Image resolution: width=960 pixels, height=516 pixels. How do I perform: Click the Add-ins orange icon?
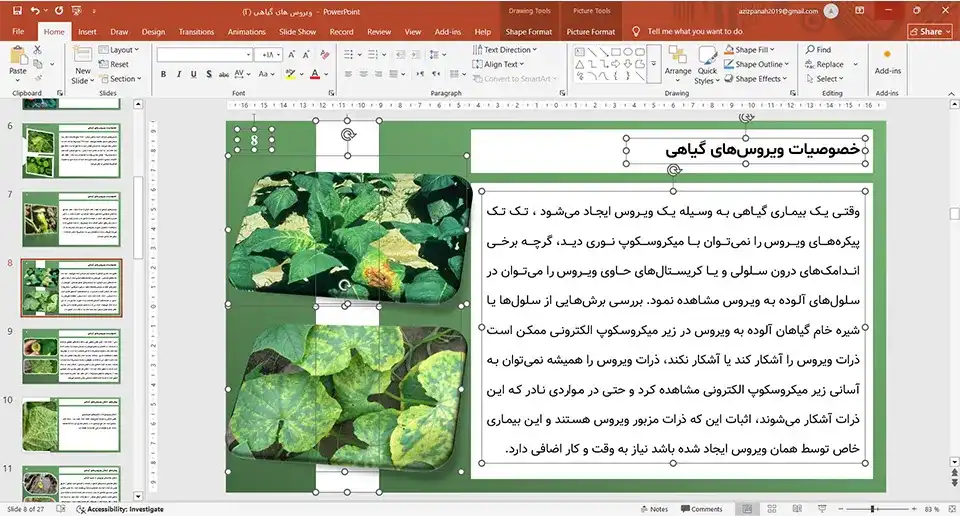[x=887, y=54]
